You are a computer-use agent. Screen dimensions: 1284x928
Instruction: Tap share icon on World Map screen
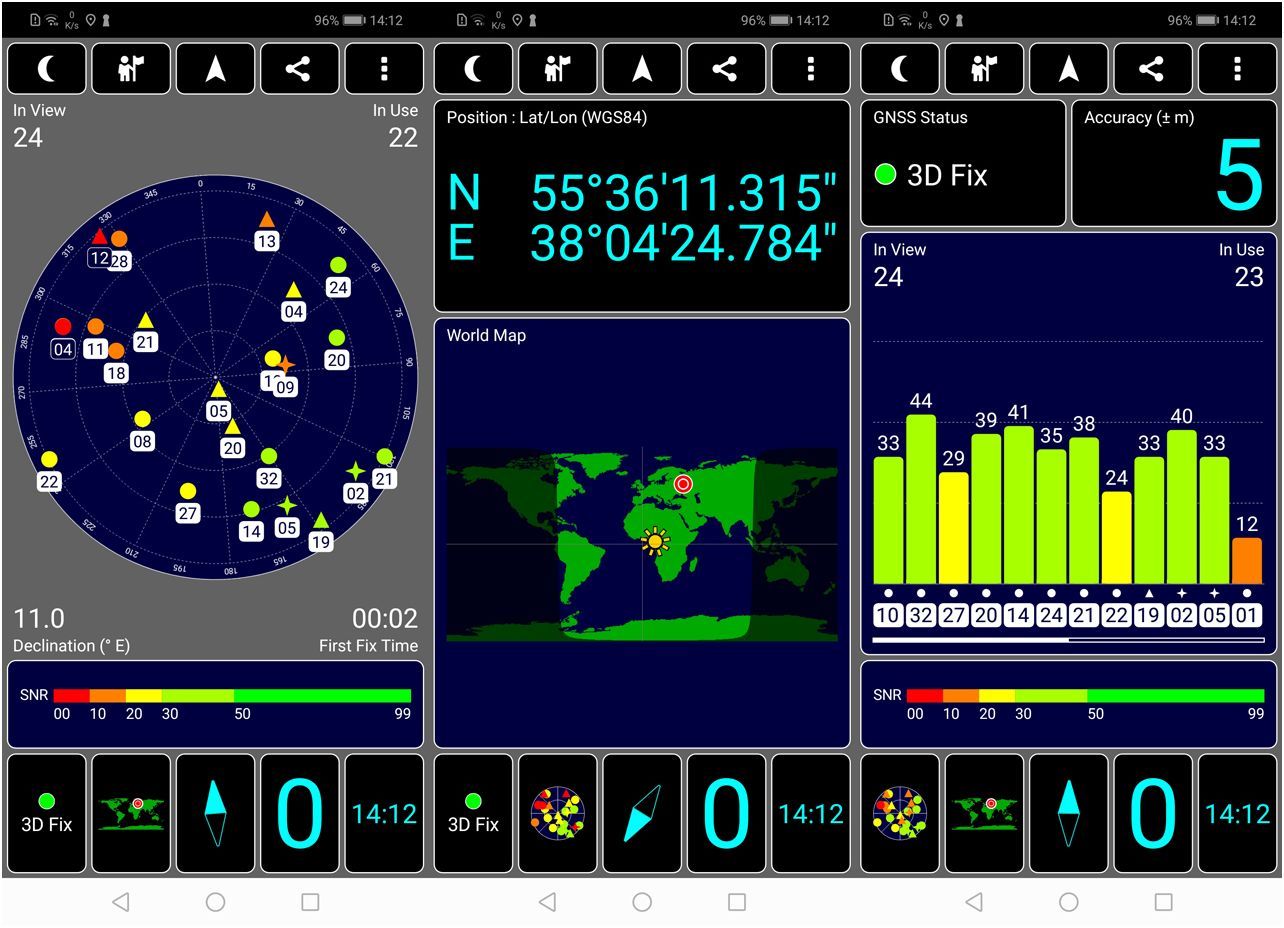pyautogui.click(x=725, y=69)
